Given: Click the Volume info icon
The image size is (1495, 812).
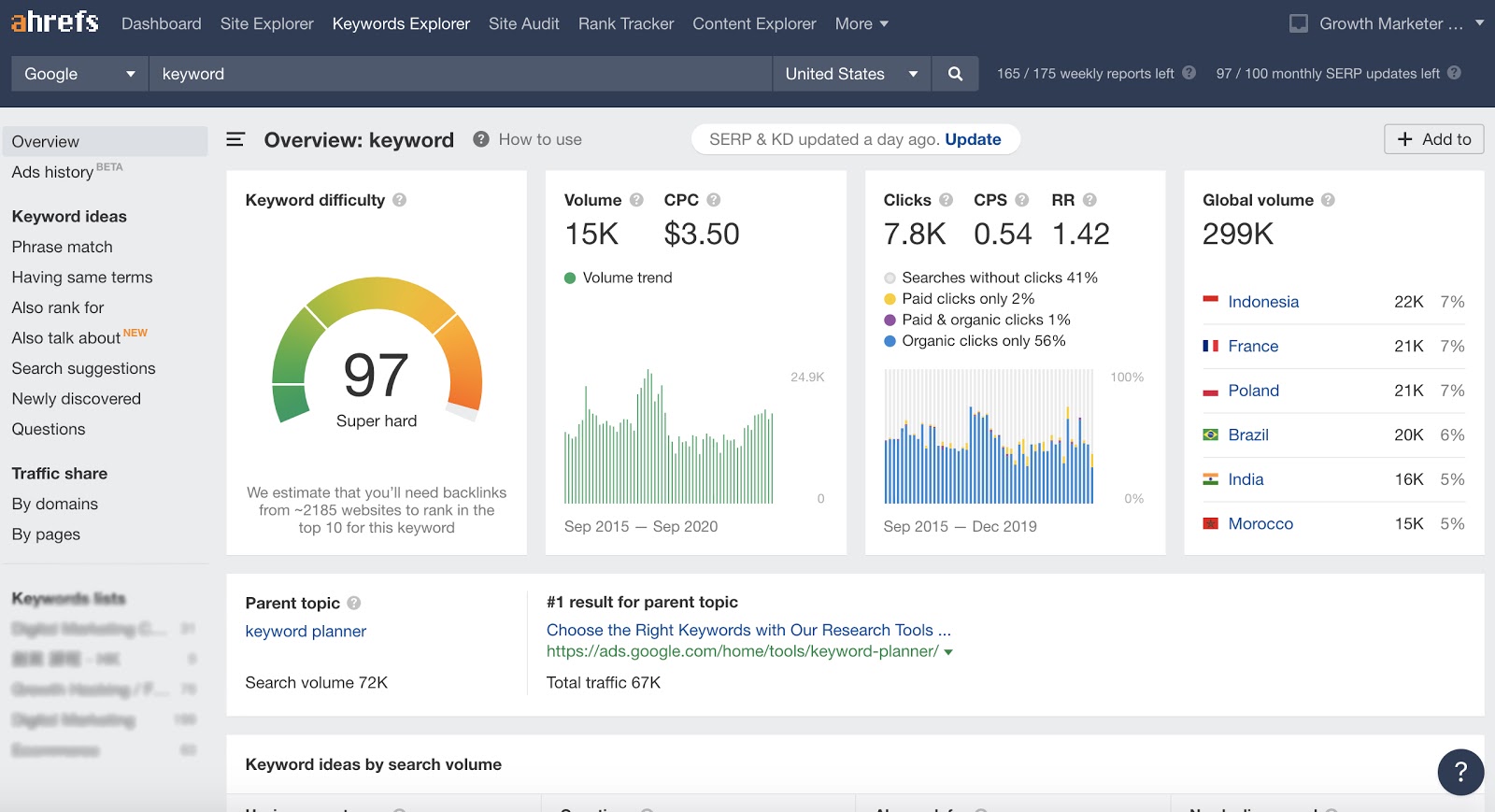Looking at the screenshot, I should pos(636,200).
